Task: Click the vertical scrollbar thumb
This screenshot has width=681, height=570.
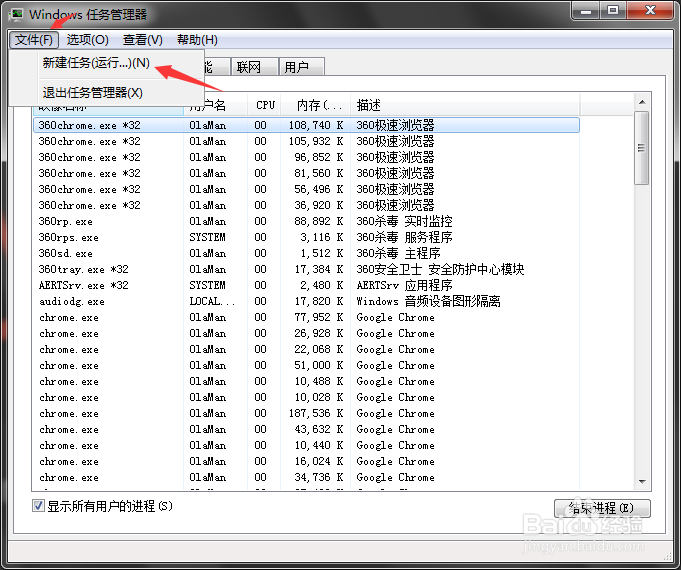Action: point(641,148)
